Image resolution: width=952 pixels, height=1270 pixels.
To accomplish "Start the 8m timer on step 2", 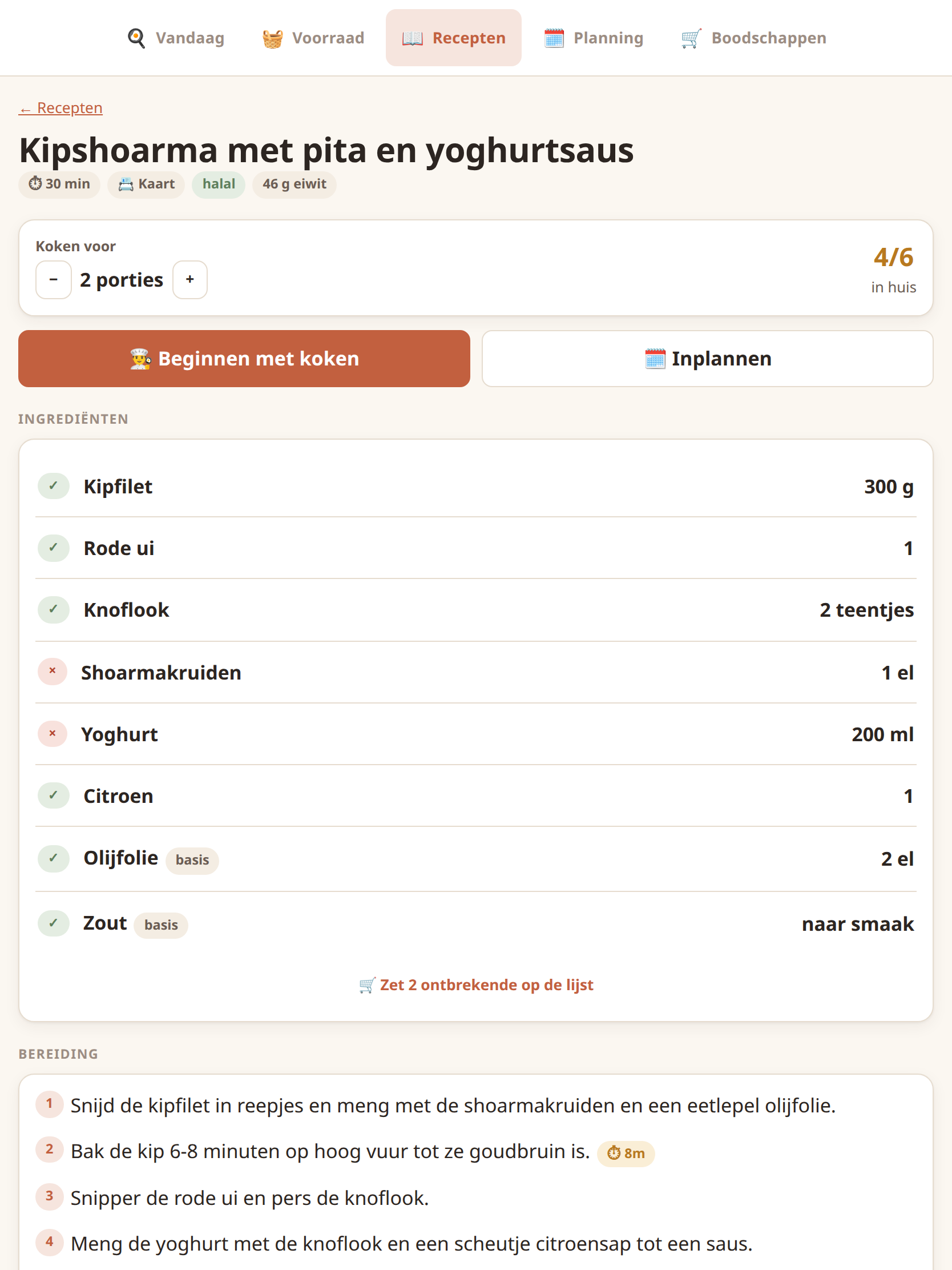I will (626, 1153).
